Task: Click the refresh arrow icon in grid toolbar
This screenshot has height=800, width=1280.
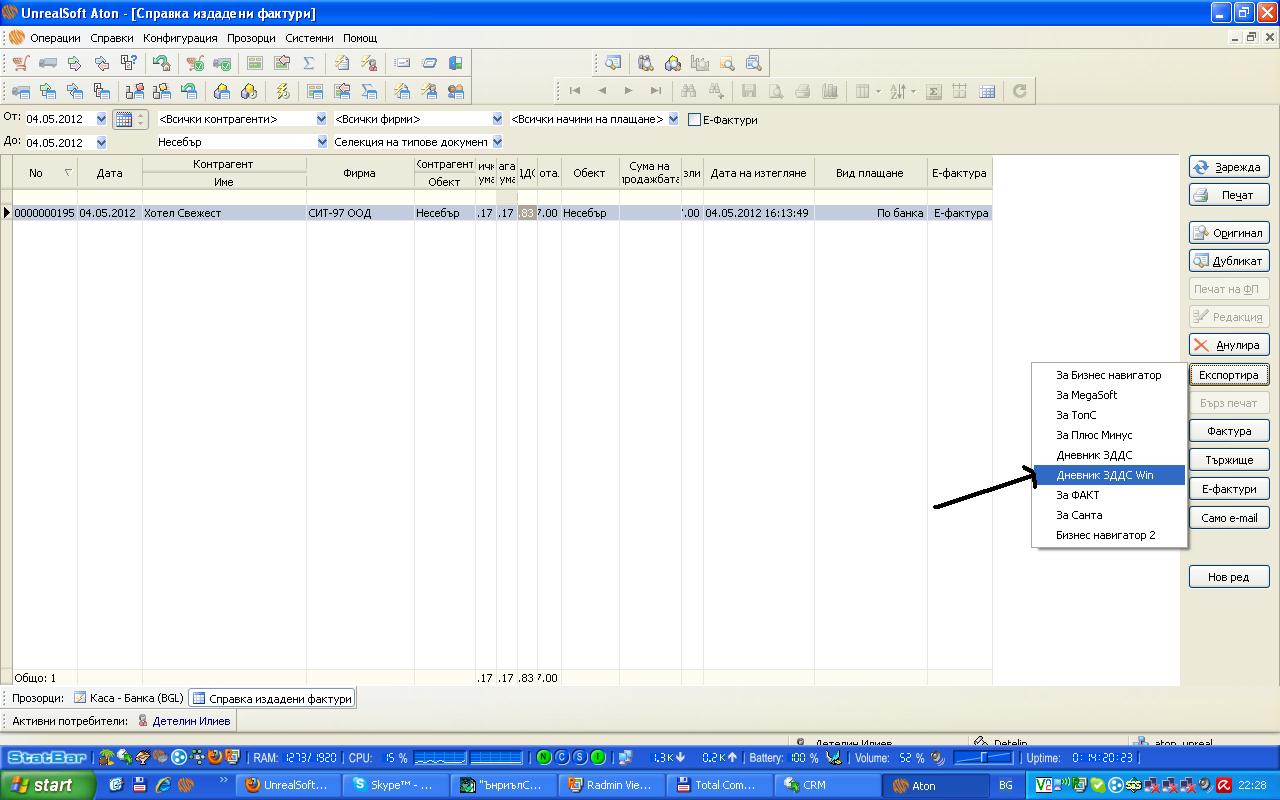Action: pos(1019,91)
